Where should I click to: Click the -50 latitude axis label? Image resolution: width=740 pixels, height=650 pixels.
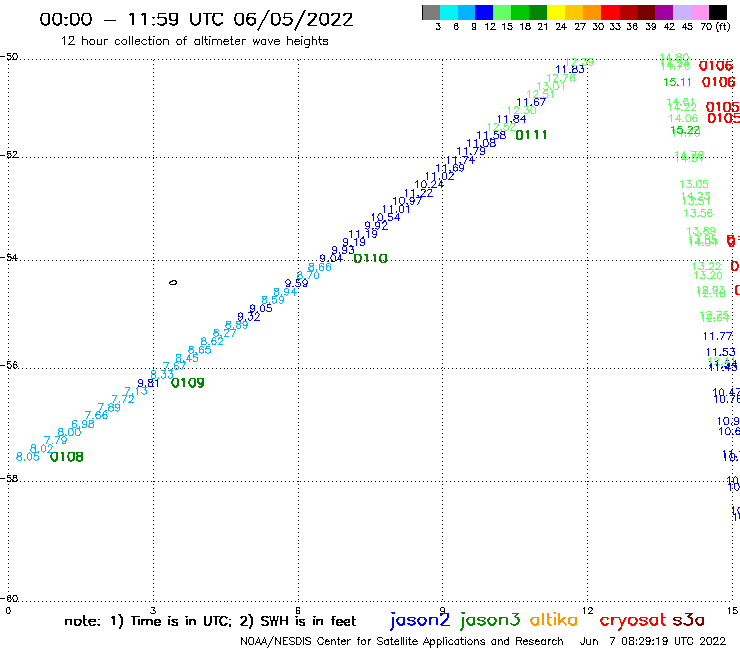pos(9,57)
